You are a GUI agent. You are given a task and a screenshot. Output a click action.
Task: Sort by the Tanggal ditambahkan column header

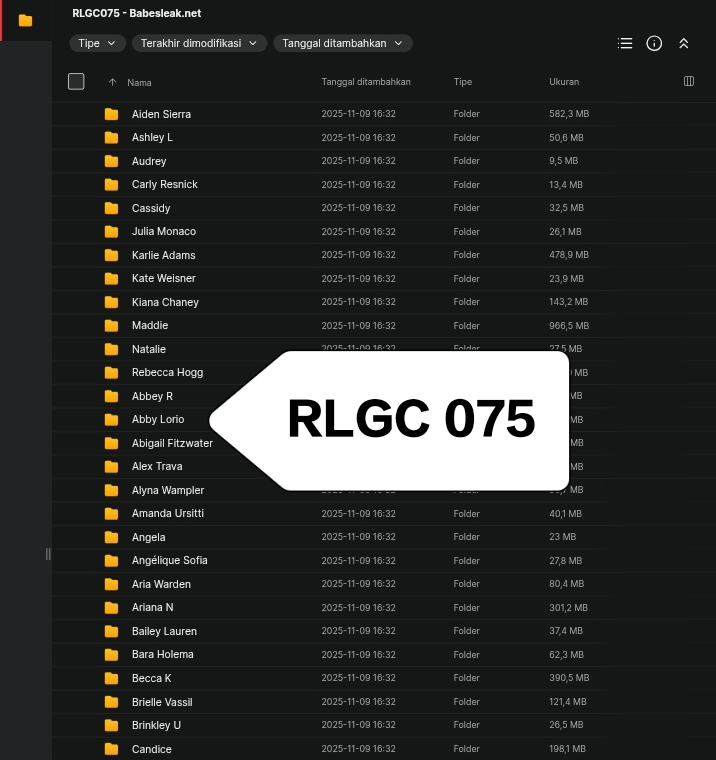point(366,81)
